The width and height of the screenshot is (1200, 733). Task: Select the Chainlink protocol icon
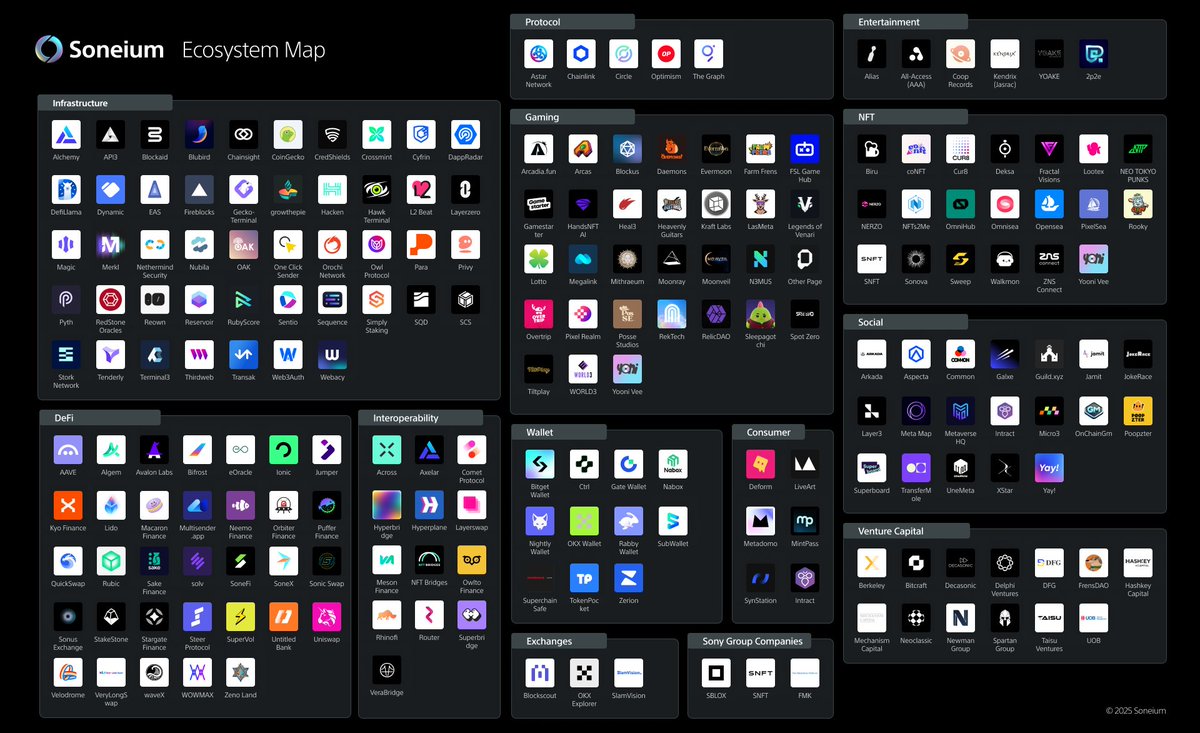(581, 54)
